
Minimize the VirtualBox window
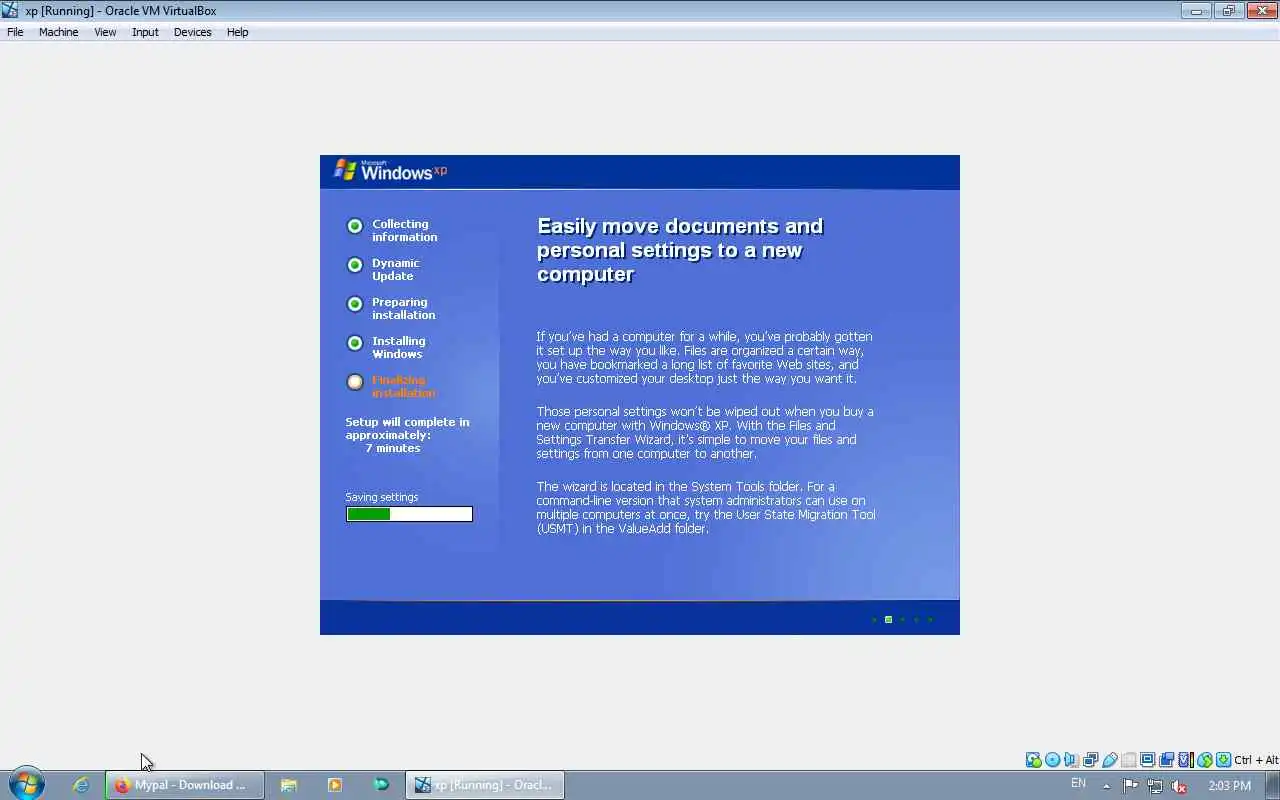click(x=1197, y=11)
